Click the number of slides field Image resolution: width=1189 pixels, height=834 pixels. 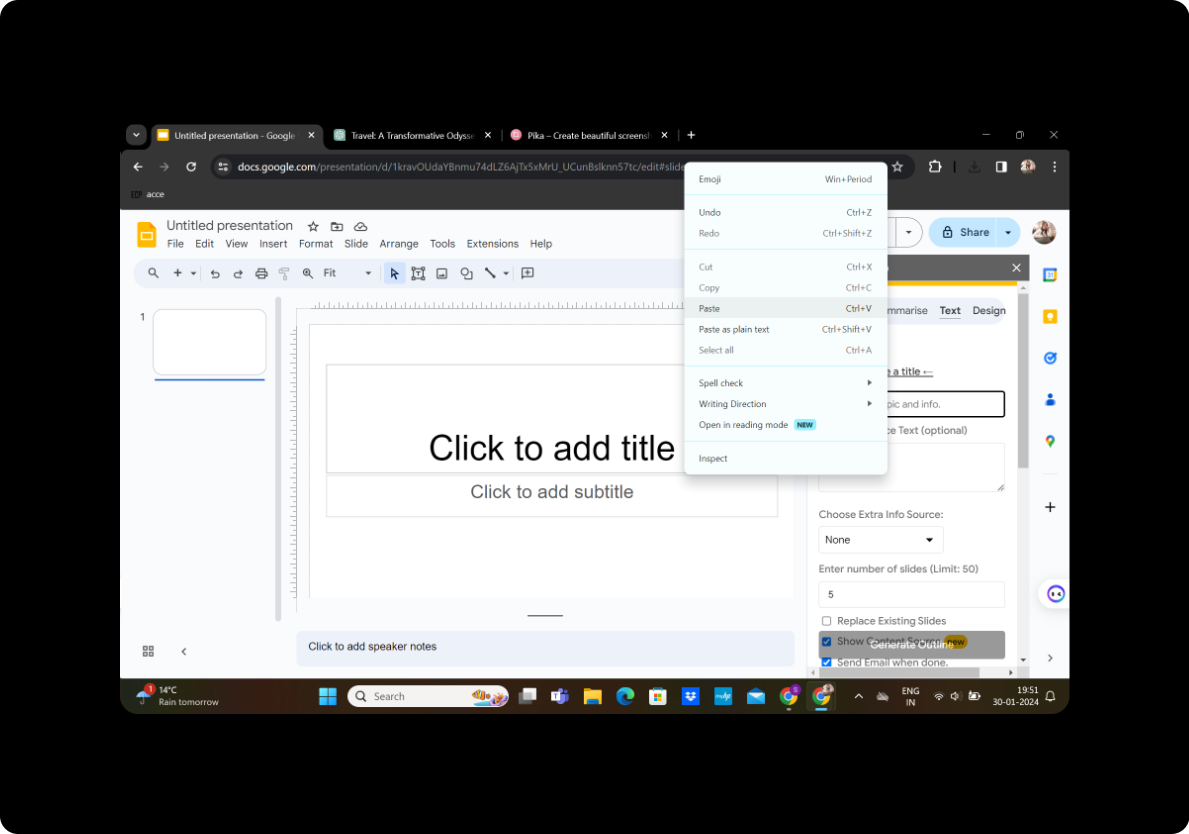[x=911, y=594]
